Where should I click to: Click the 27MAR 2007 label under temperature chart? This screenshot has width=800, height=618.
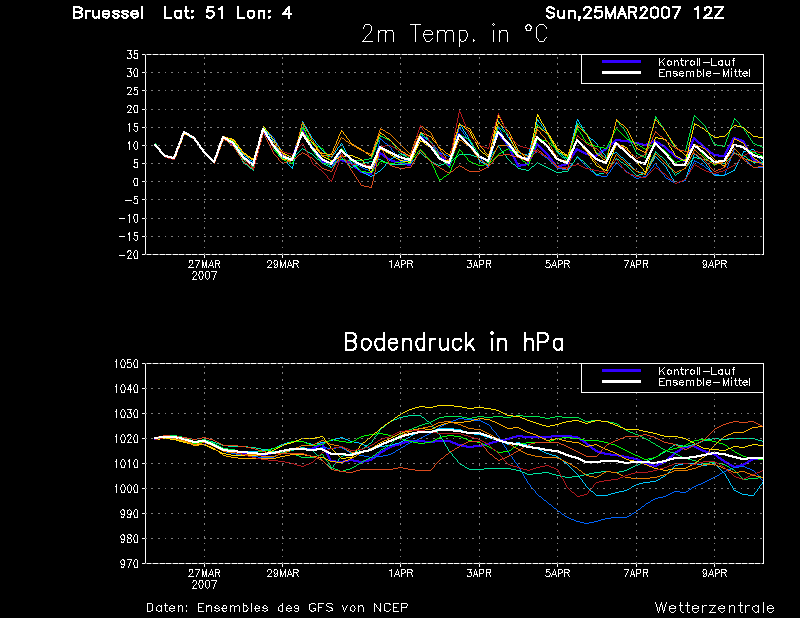204,270
